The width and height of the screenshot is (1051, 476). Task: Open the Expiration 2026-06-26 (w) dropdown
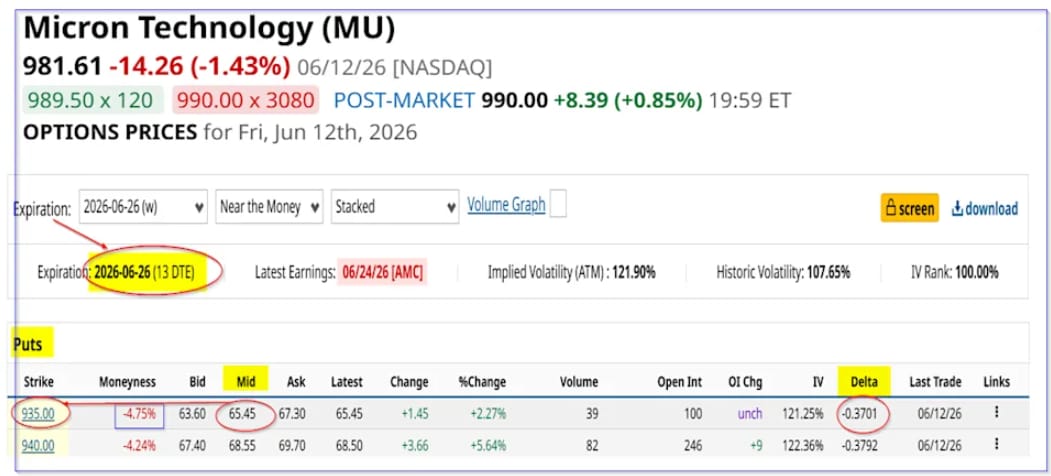(143, 207)
